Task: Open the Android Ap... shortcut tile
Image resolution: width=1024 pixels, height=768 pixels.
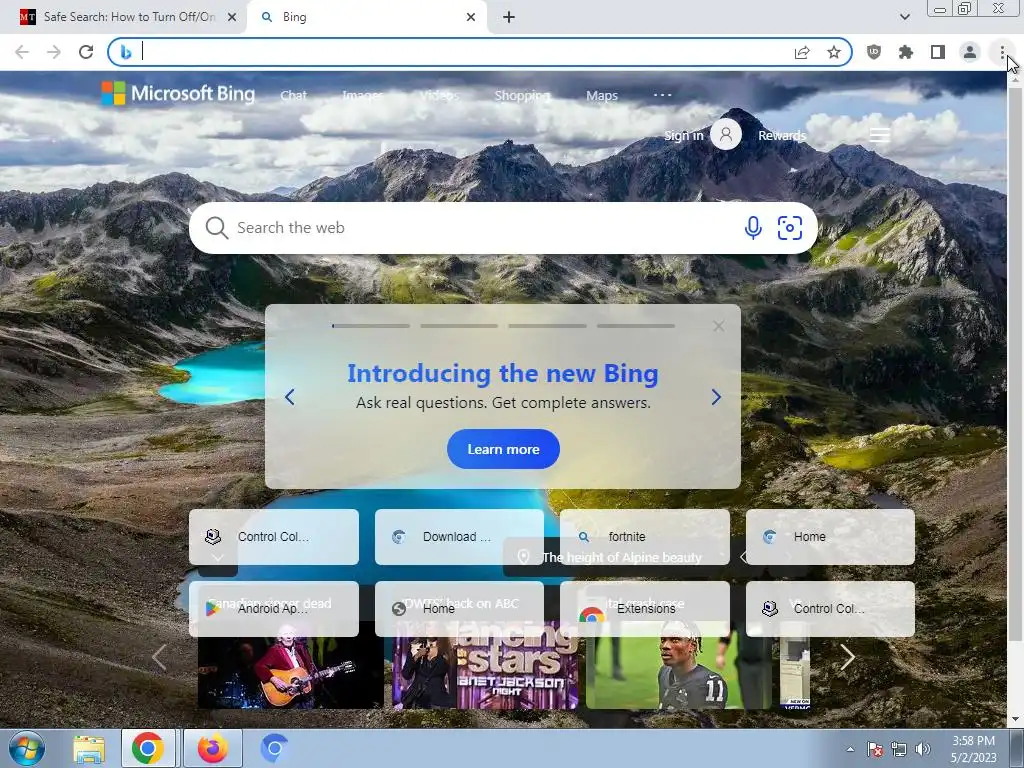Action: point(274,609)
